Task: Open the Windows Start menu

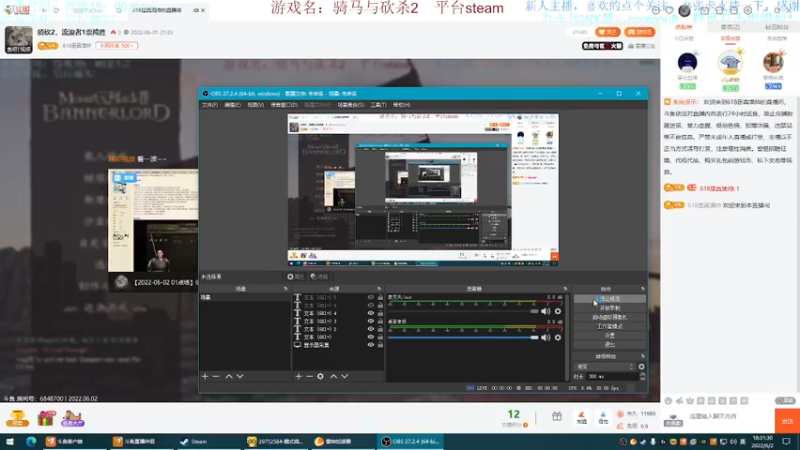Action: (x=10, y=441)
